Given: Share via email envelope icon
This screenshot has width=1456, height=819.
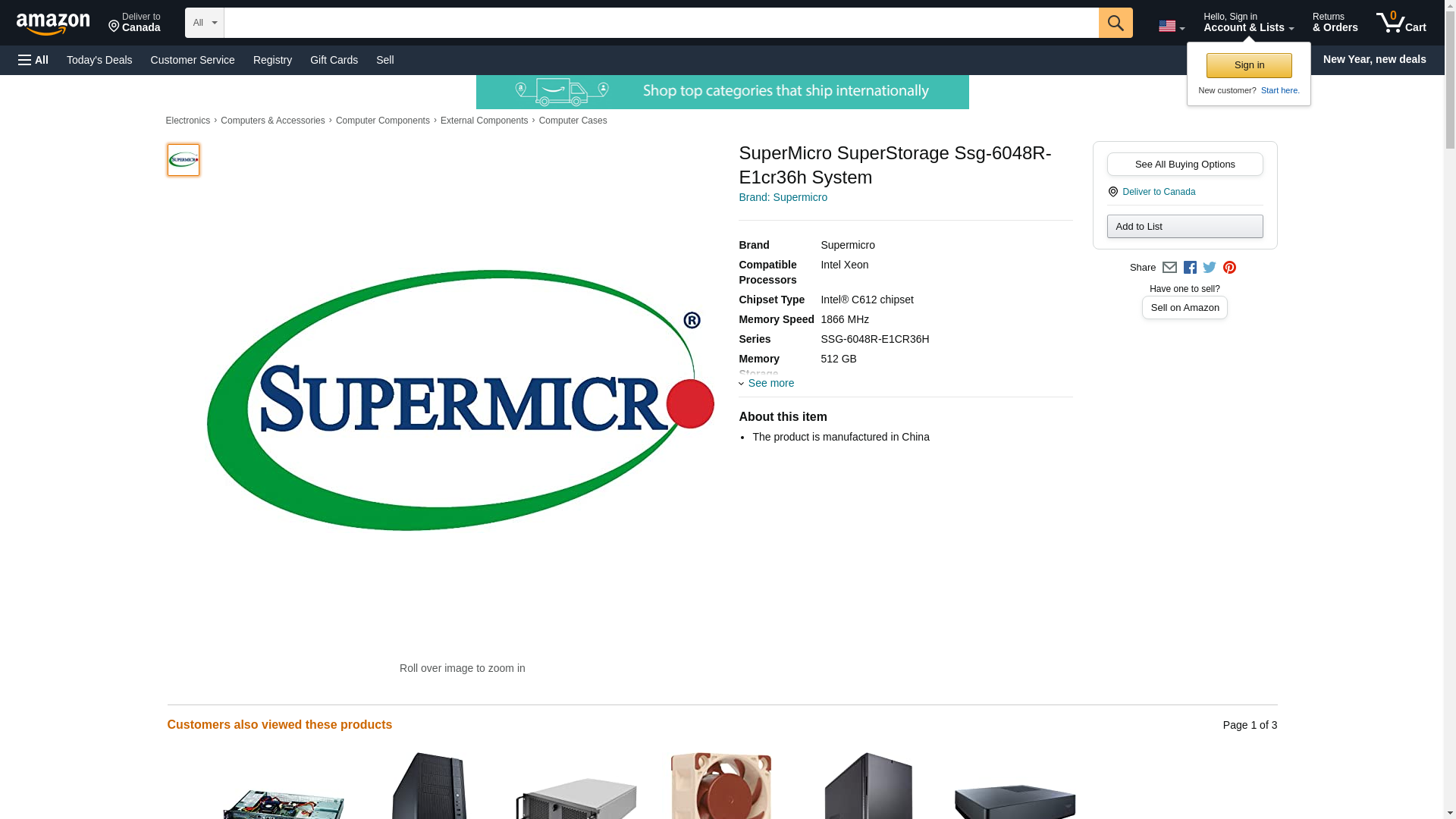Looking at the screenshot, I should (x=1169, y=268).
